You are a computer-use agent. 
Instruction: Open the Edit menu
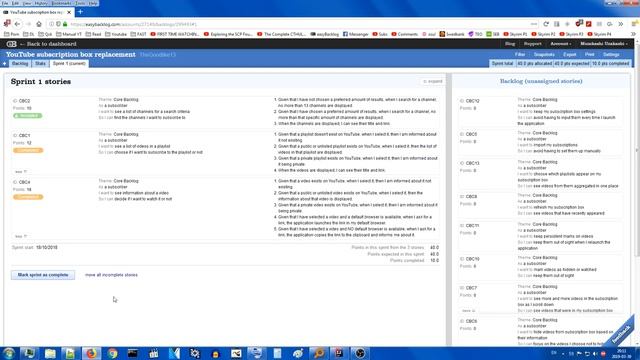(15, 3)
